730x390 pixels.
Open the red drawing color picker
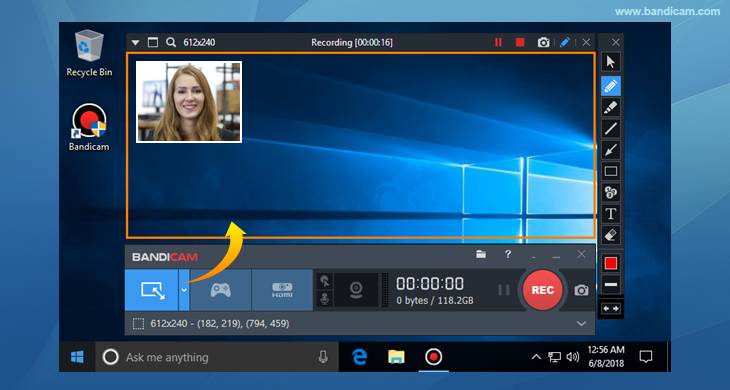pyautogui.click(x=610, y=264)
